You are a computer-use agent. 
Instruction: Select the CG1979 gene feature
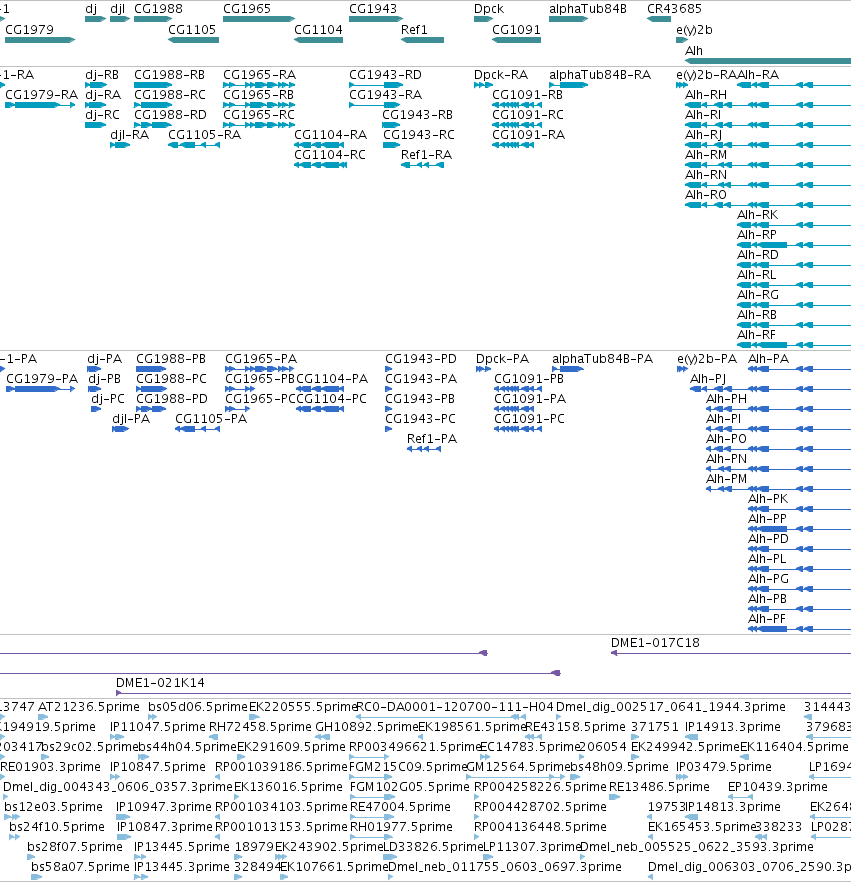40,40
